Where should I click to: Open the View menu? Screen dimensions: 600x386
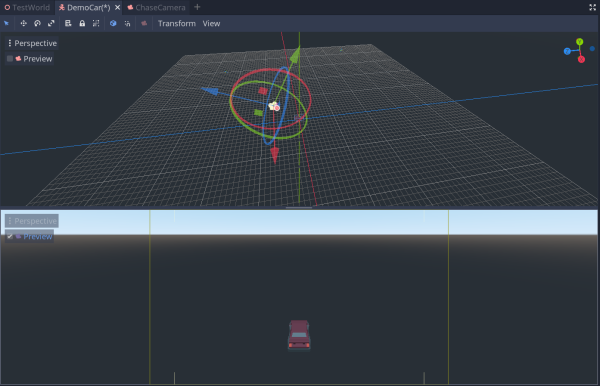[x=211, y=23]
